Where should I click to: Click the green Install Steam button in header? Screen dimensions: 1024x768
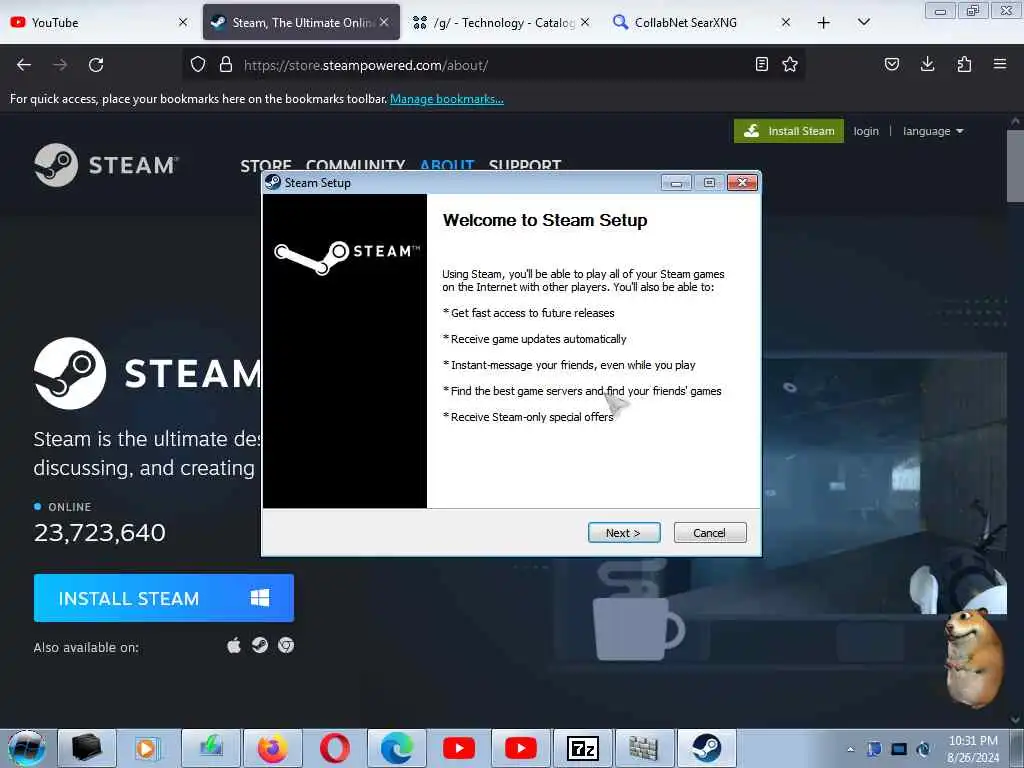tap(789, 131)
